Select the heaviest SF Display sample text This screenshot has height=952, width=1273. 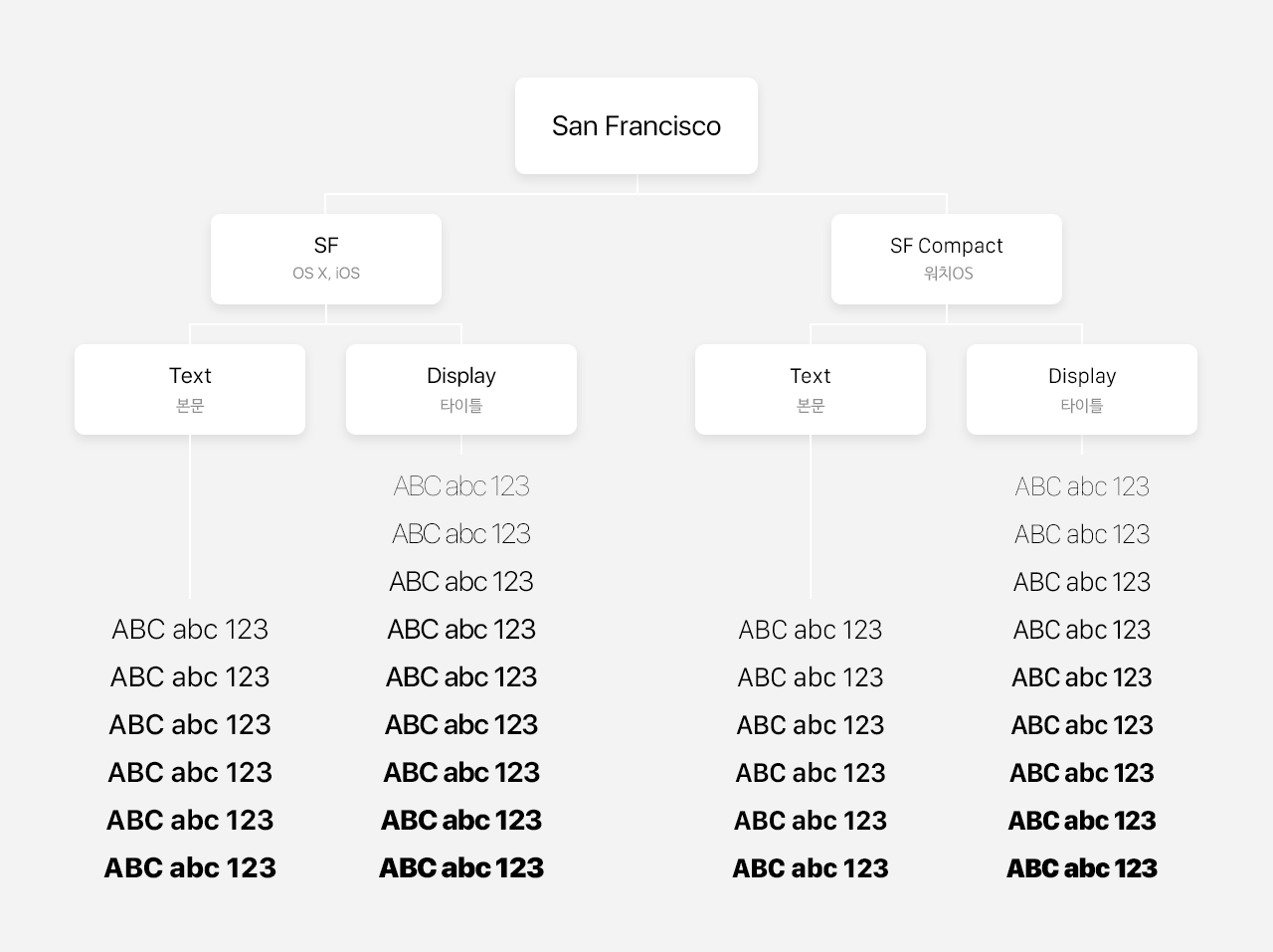point(461,868)
